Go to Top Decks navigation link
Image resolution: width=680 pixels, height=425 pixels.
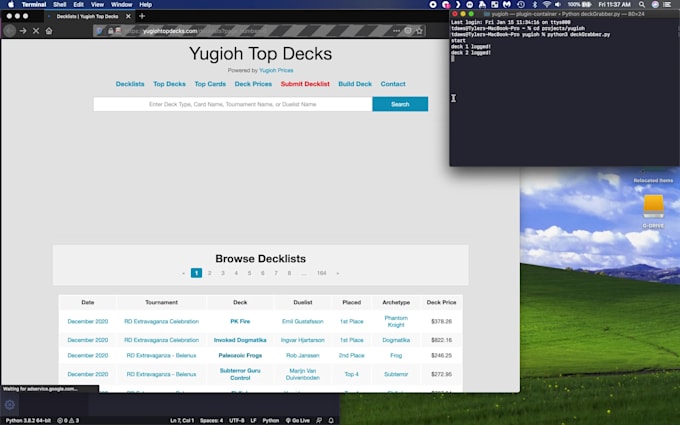coord(170,84)
